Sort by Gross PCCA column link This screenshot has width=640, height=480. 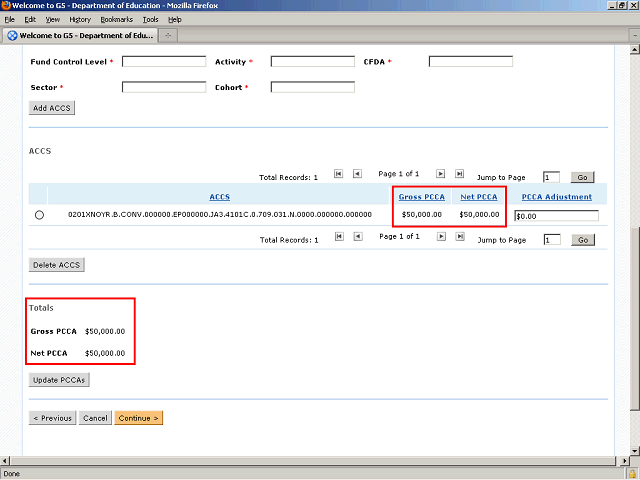pyautogui.click(x=422, y=197)
